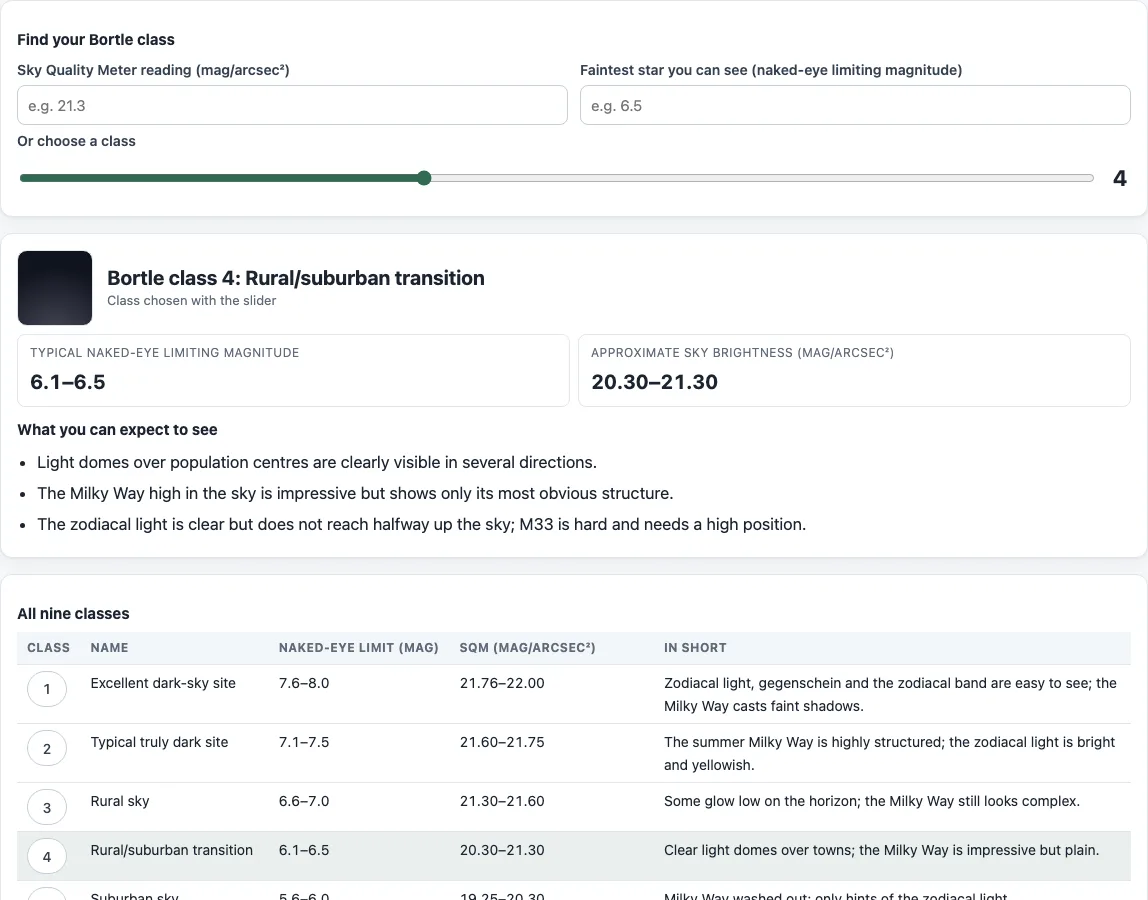1148x900 pixels.
Task: Click the 'NAKED-EYE LIMIT (MAG)' column header
Action: 359,648
